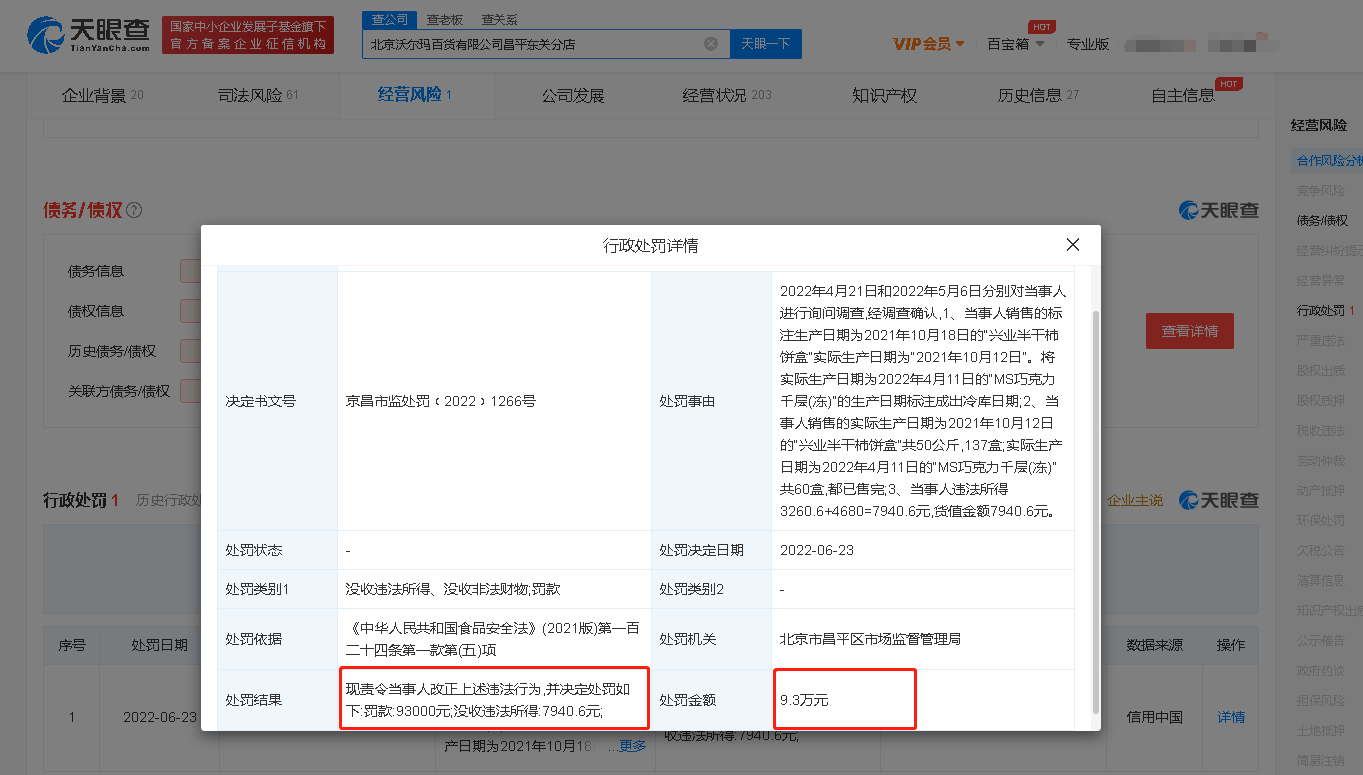The image size is (1363, 775).
Task: Expand the 百宝箱 dropdown
Action: pyautogui.click(x=1015, y=44)
